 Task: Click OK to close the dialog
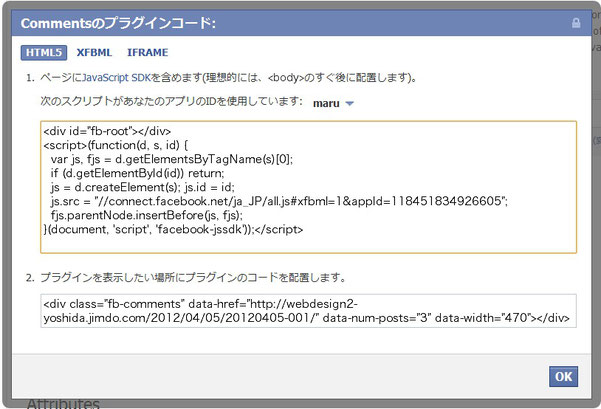tap(563, 376)
